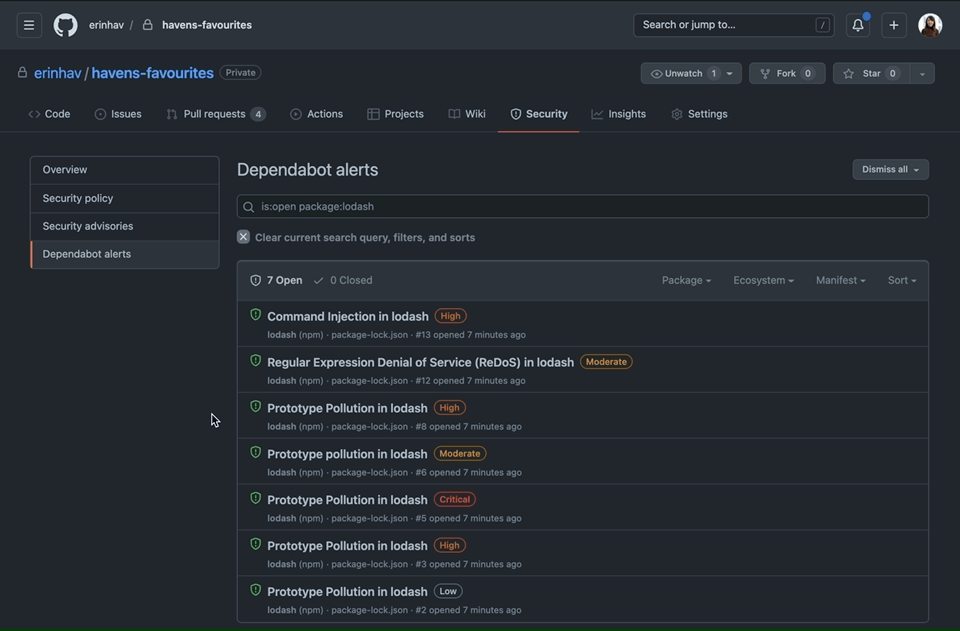Click the plus create-new icon
Image resolution: width=960 pixels, height=631 pixels.
(x=894, y=25)
